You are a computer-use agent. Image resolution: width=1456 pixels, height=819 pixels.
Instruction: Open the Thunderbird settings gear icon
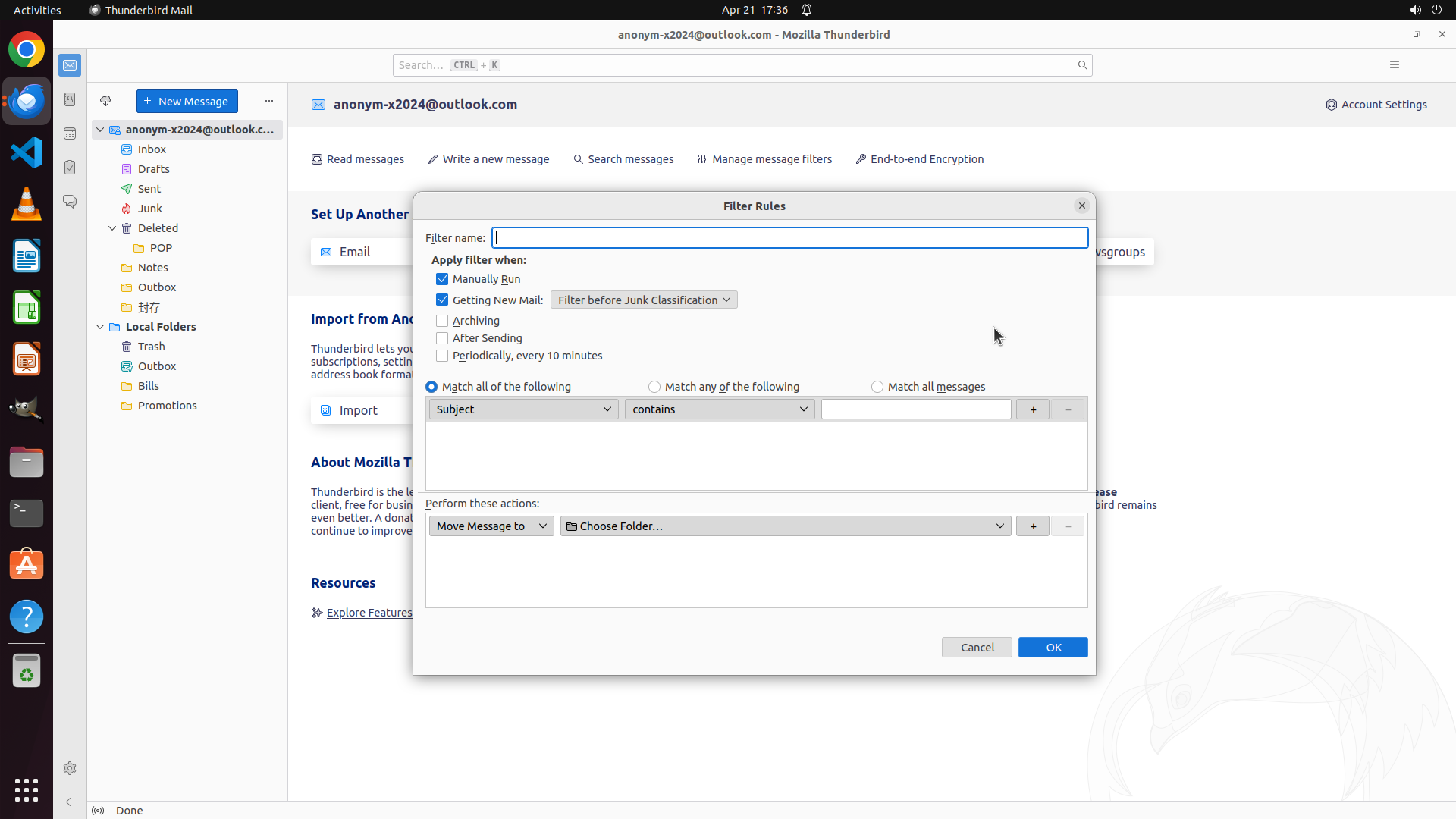click(x=70, y=768)
